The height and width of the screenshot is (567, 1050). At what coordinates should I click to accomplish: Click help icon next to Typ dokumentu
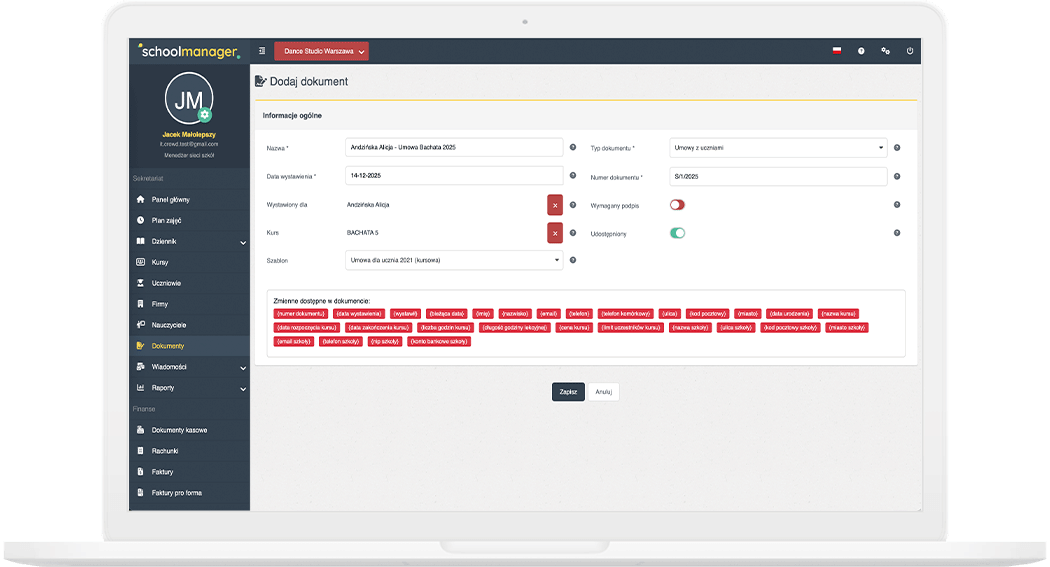[x=897, y=148]
